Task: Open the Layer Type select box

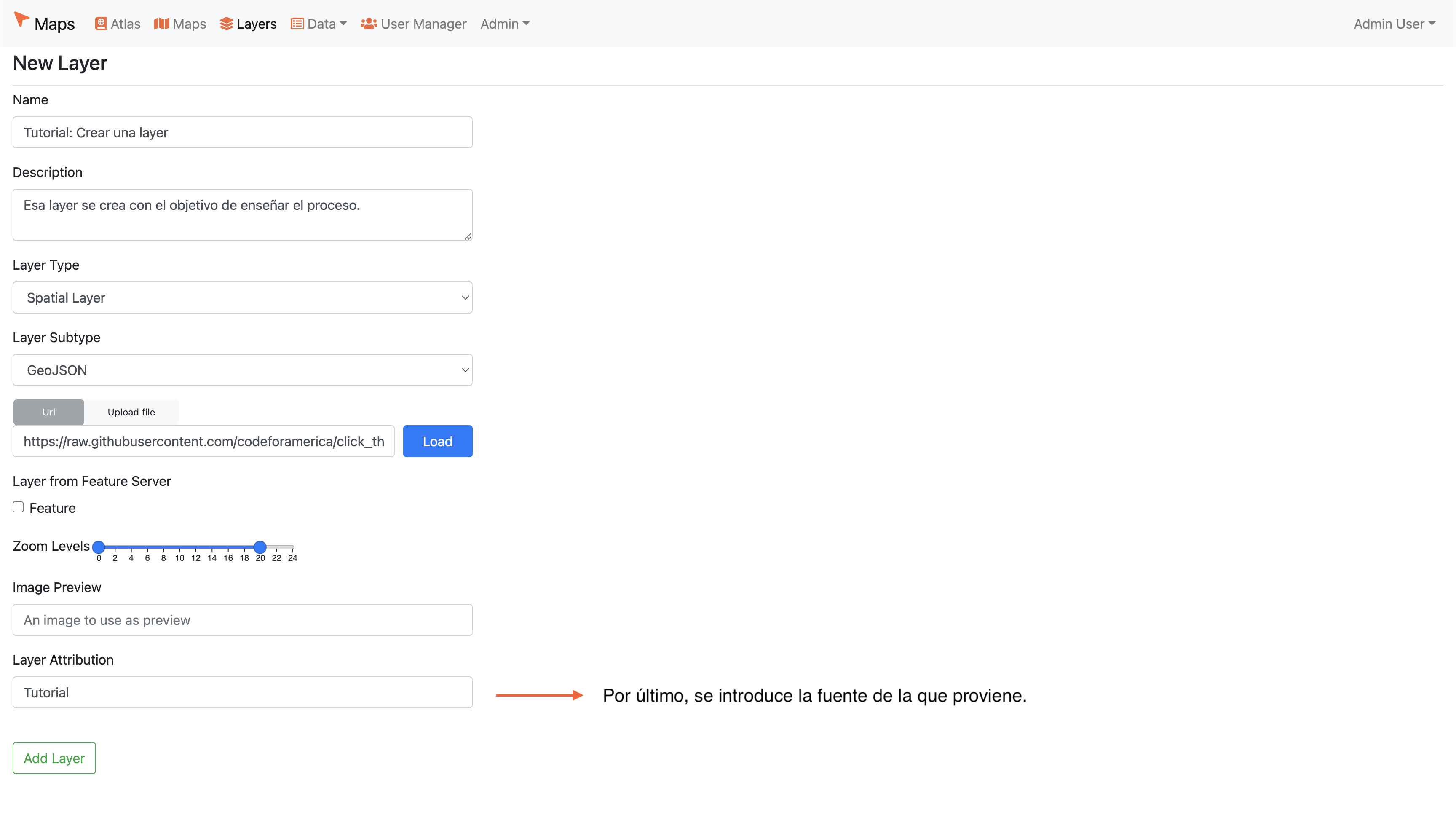Action: tap(242, 297)
